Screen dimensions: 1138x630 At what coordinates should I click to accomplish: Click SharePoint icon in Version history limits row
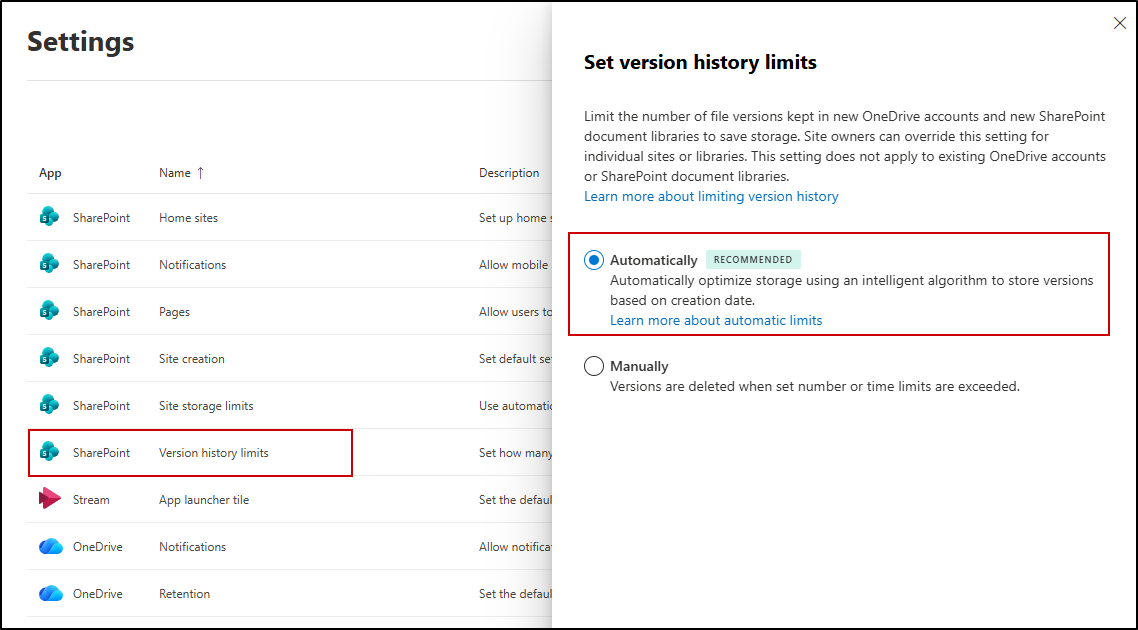pyautogui.click(x=49, y=452)
